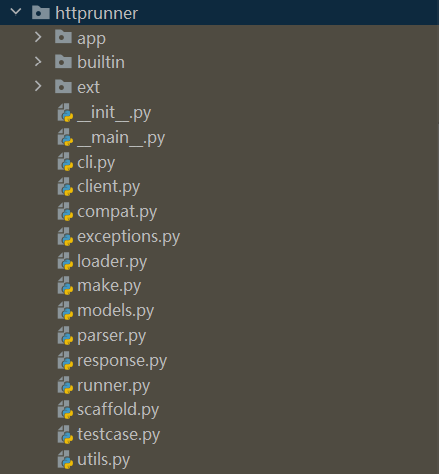Click the Python icon beside utils.py
Image resolution: width=439 pixels, height=474 pixels.
pos(65,459)
